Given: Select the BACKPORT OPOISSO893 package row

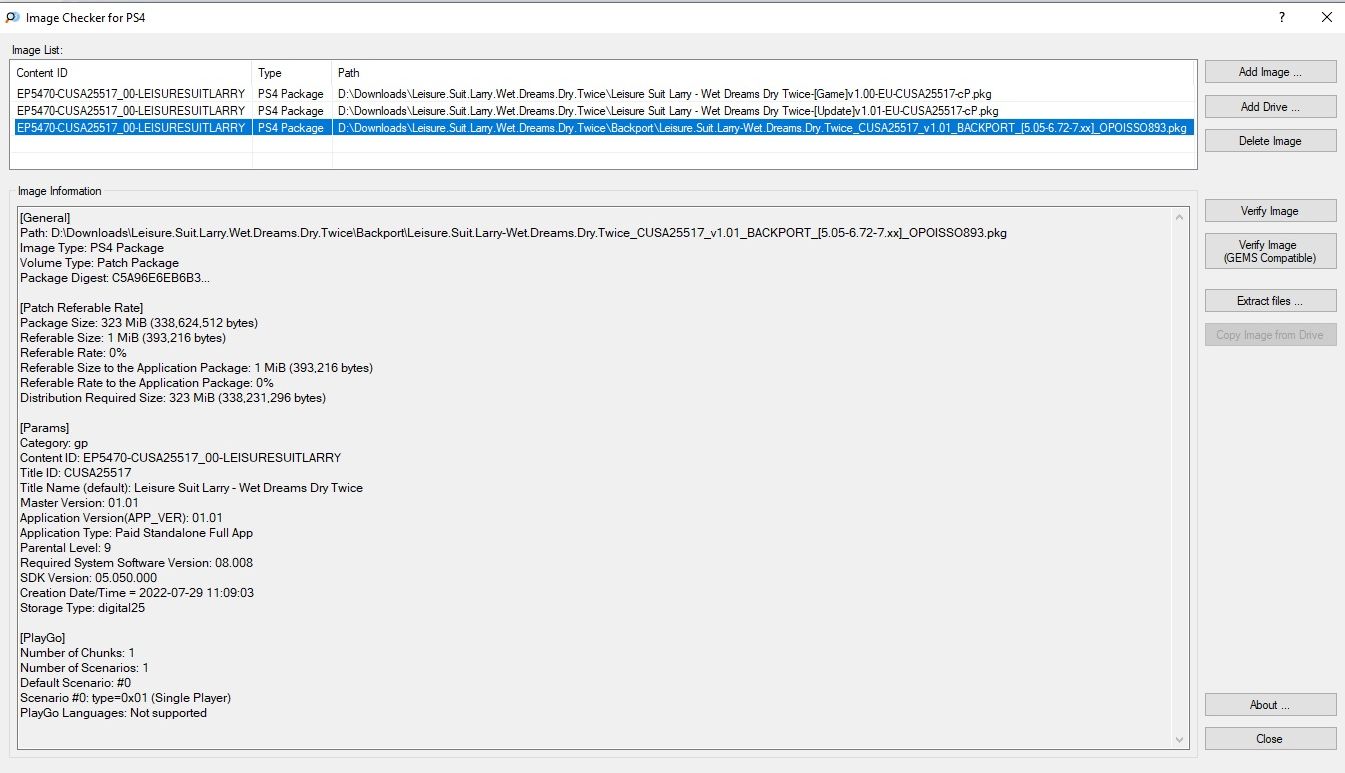Looking at the screenshot, I should coord(603,128).
